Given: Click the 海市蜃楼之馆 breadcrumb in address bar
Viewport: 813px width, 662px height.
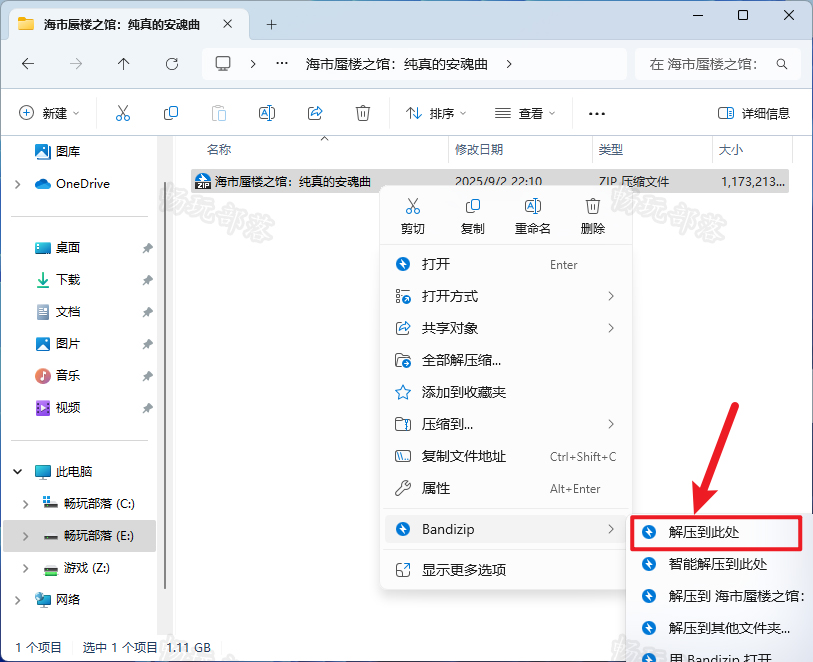Looking at the screenshot, I should click(397, 64).
